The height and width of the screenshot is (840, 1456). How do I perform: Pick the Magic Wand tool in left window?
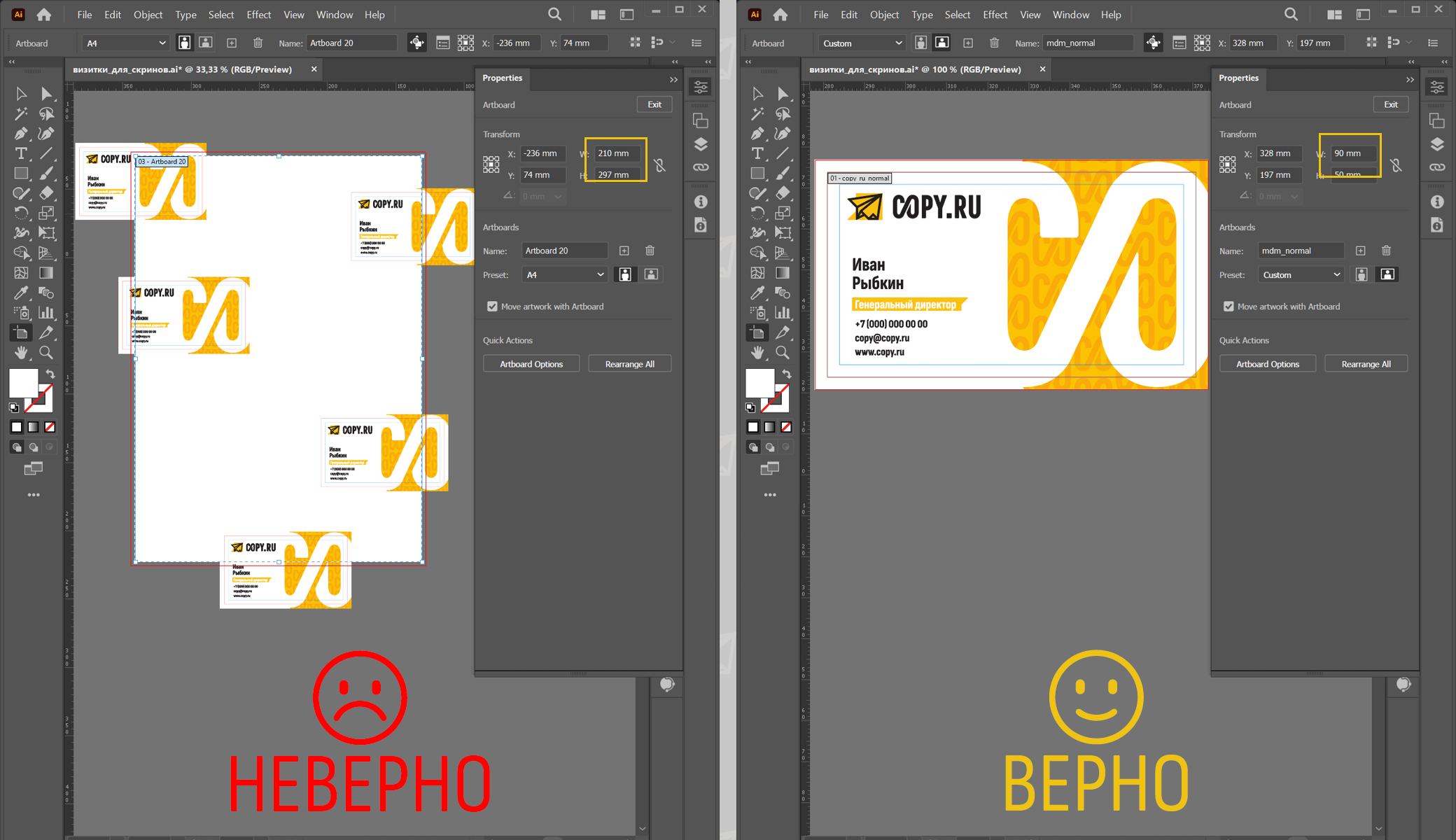click(x=21, y=113)
